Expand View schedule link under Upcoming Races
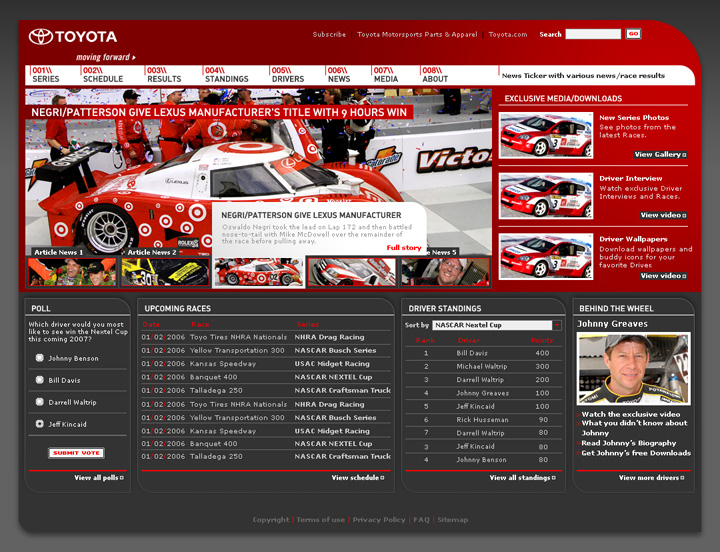 [x=356, y=478]
